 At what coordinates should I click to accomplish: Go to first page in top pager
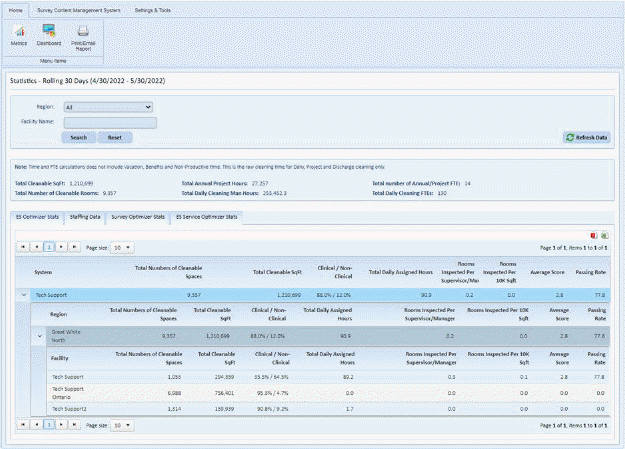pos(23,246)
